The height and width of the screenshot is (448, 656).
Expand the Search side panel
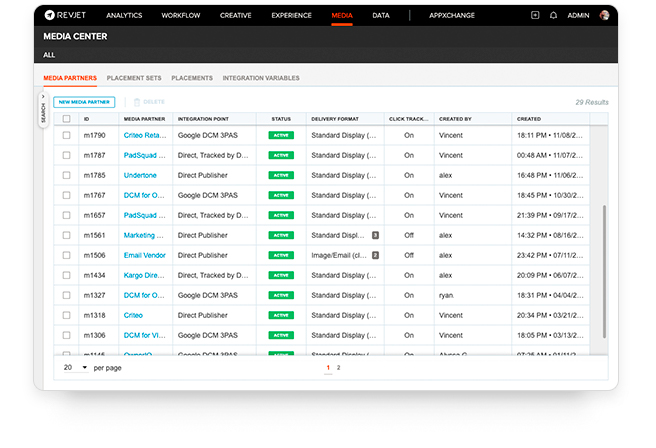click(x=43, y=110)
